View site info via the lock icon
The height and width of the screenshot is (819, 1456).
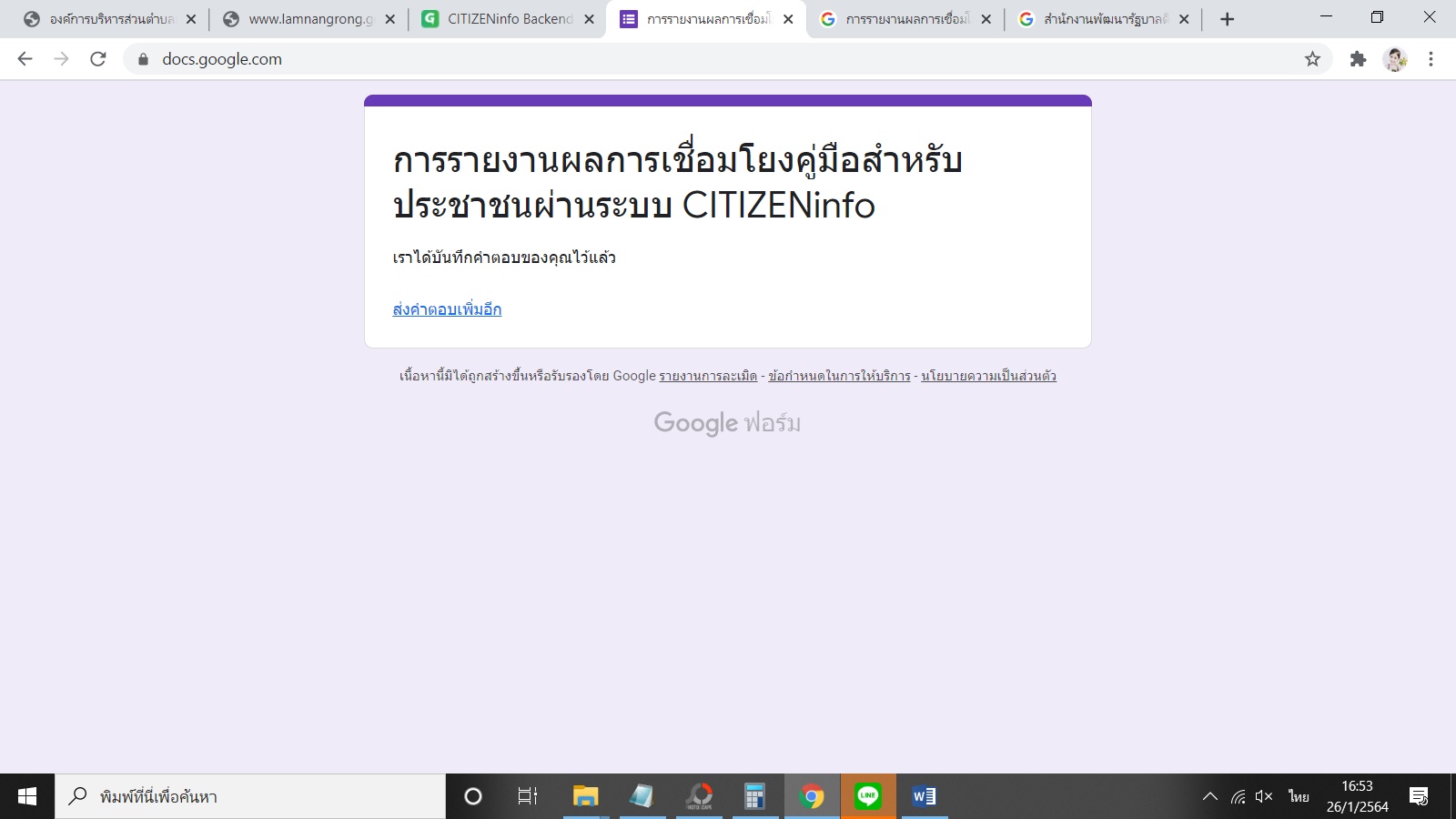point(143,59)
